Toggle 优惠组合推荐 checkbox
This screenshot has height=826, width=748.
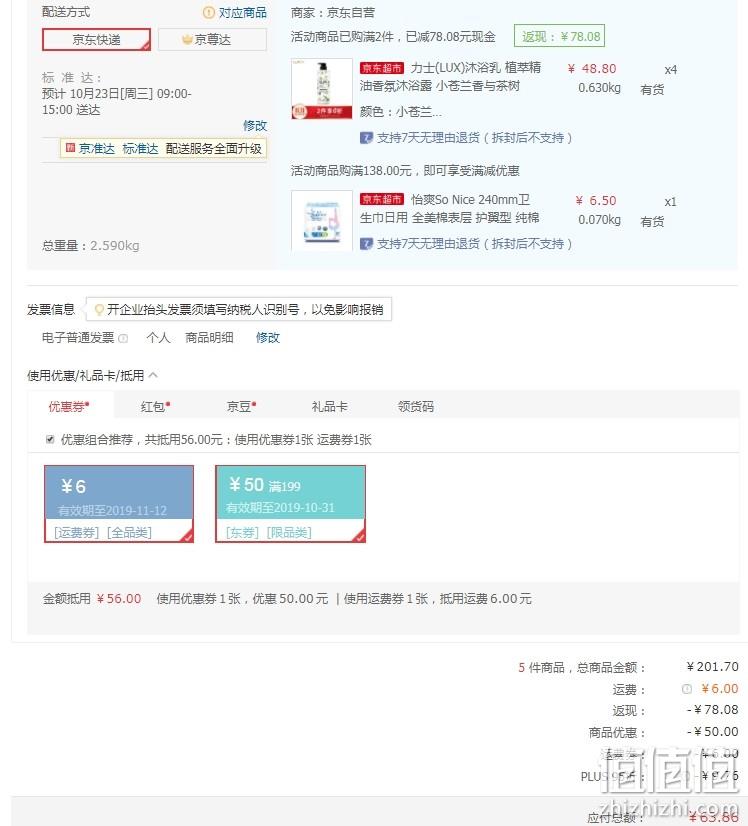[50, 439]
